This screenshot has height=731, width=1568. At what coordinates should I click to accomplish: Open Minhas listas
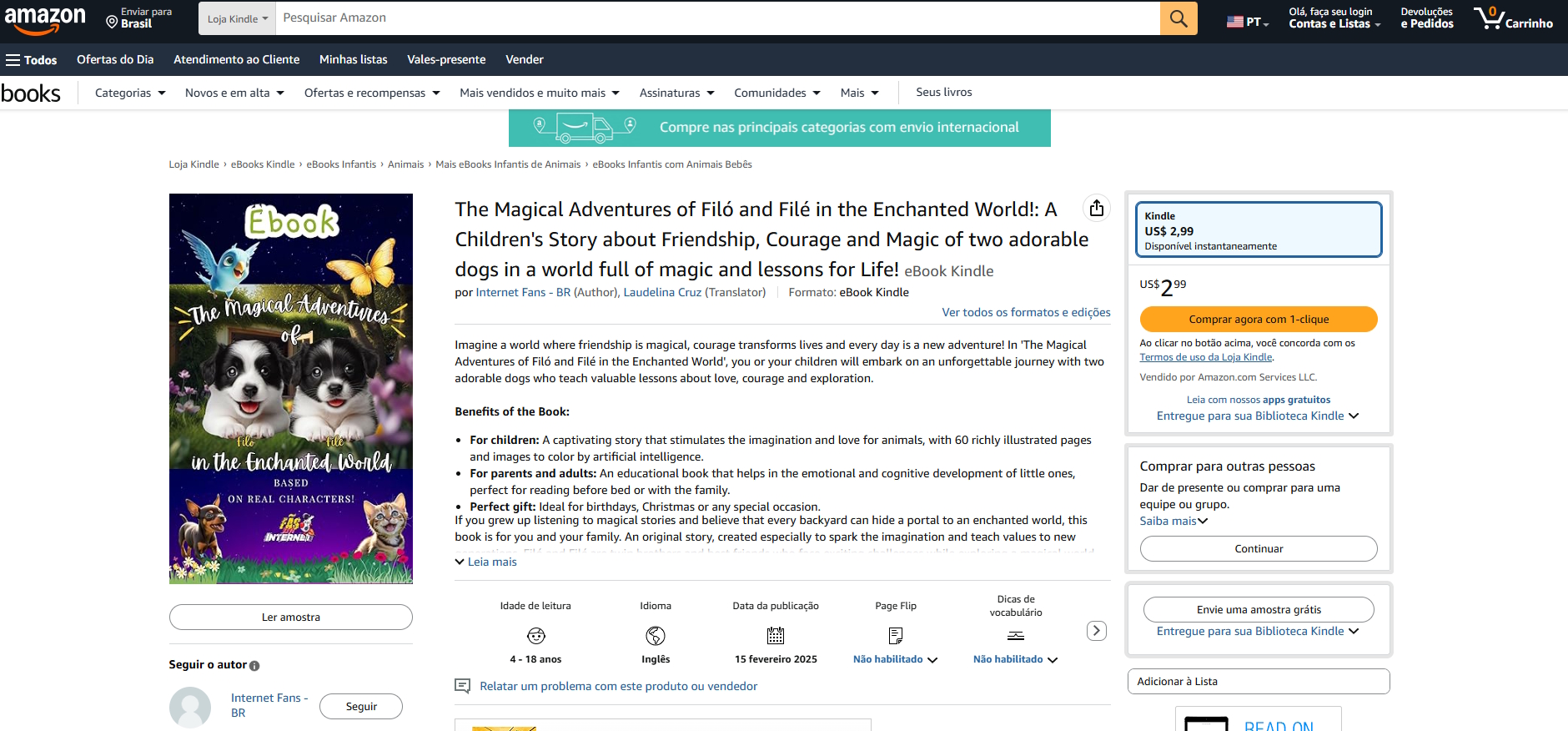coord(354,59)
